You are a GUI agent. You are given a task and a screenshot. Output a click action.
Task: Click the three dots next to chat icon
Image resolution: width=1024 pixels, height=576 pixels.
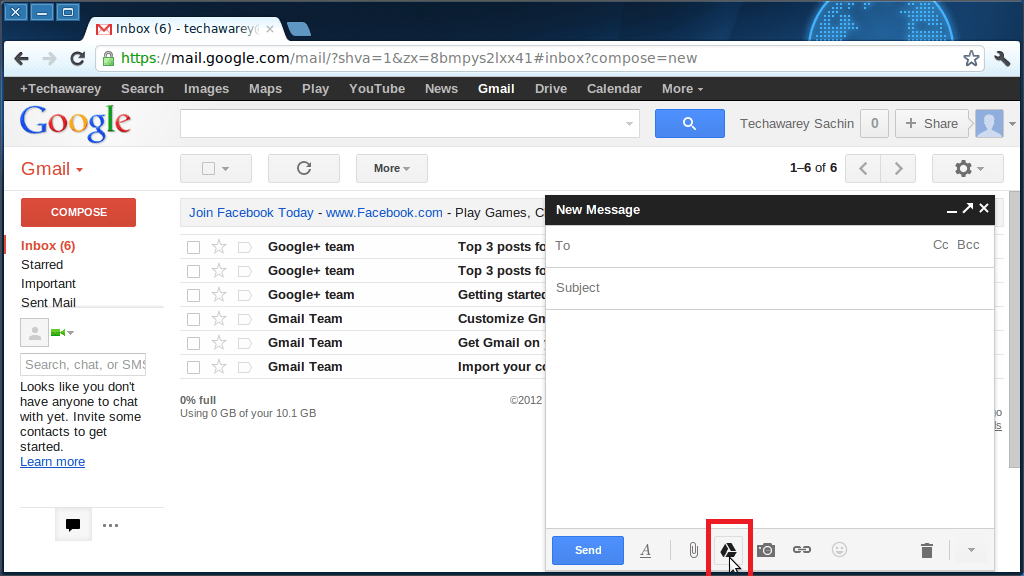click(x=110, y=525)
